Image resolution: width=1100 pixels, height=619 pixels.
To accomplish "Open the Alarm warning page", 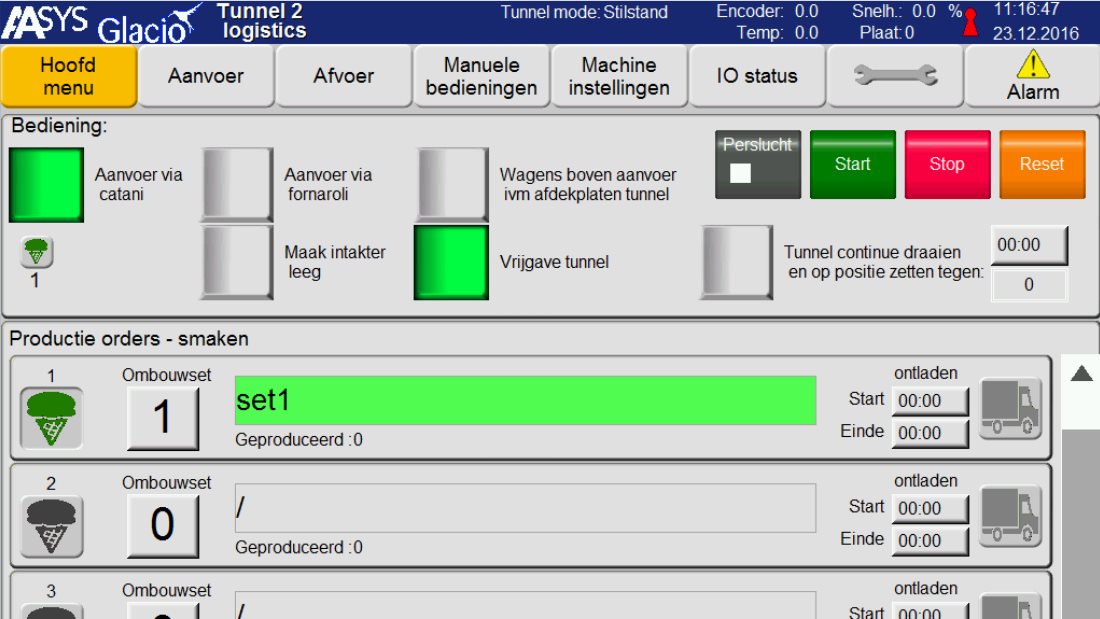I will pos(1032,76).
